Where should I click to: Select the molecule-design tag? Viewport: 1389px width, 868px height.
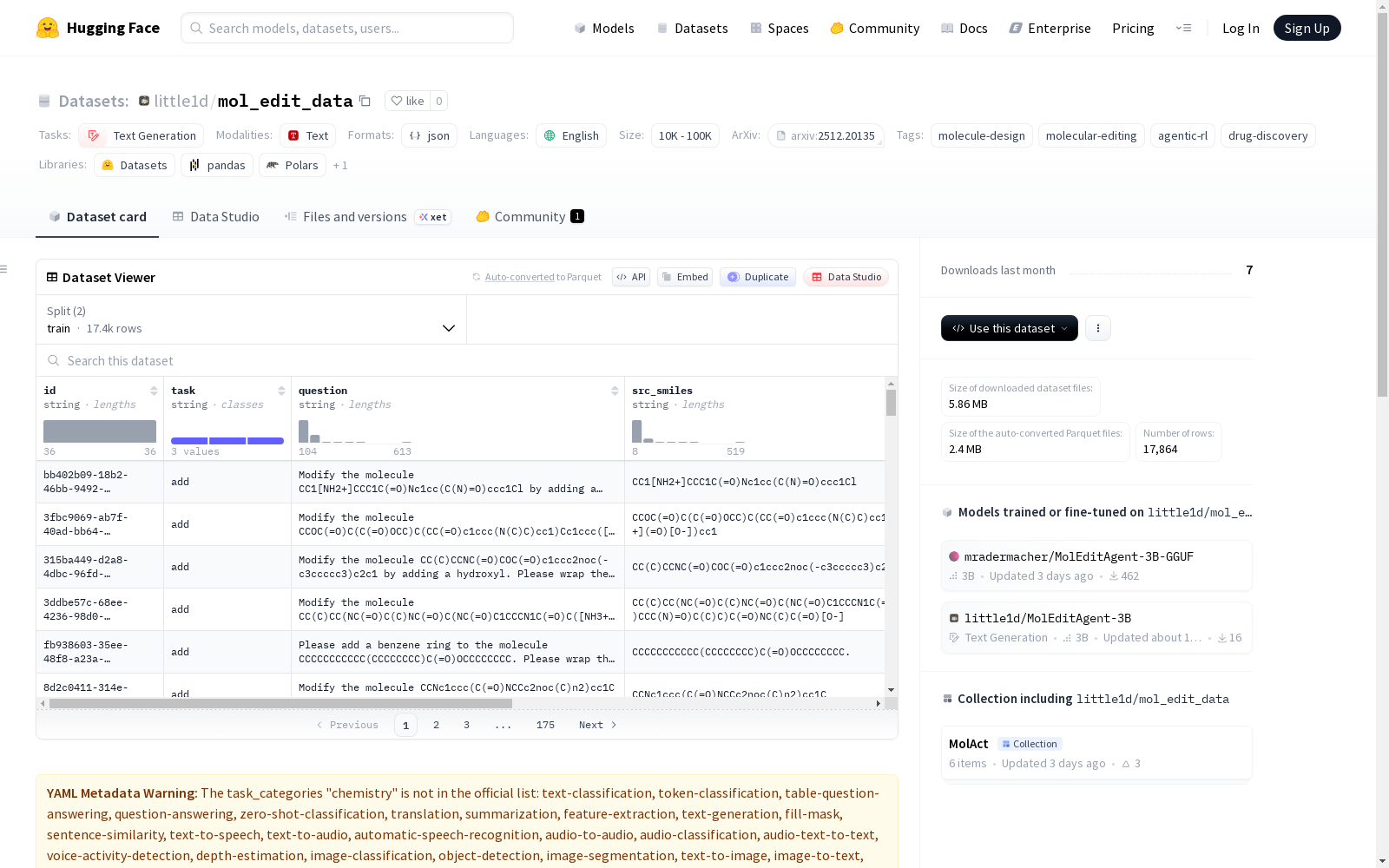point(982,135)
